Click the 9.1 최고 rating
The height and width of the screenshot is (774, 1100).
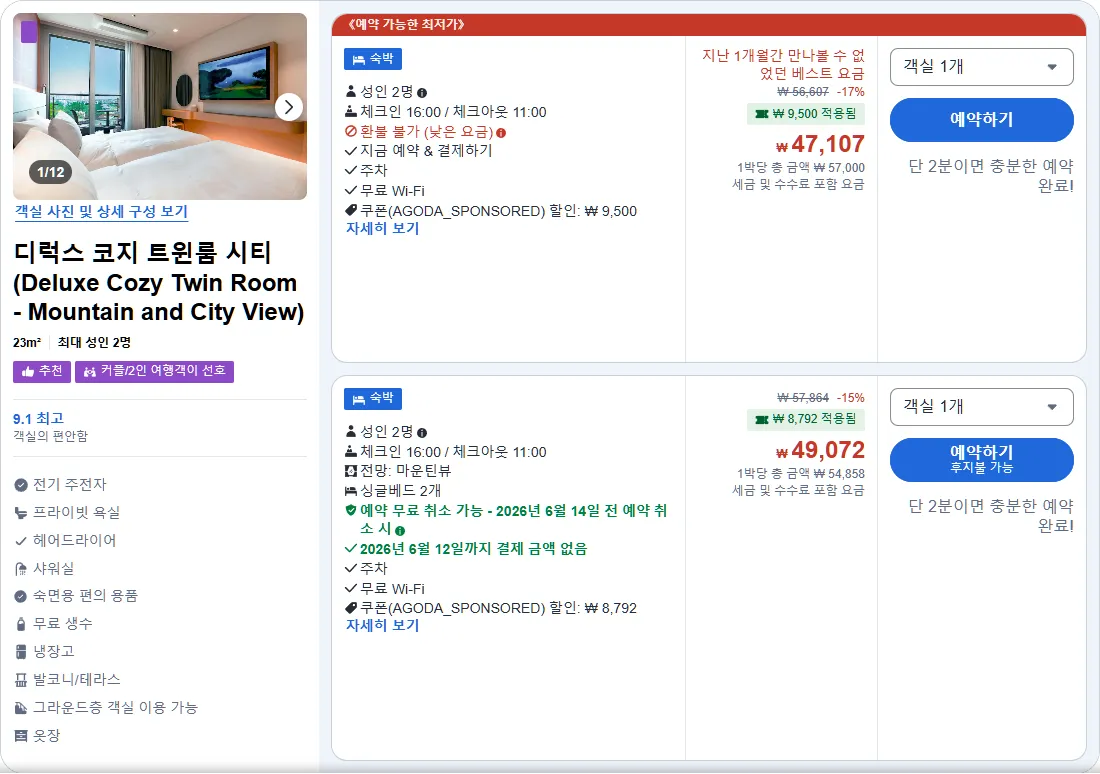(39, 418)
